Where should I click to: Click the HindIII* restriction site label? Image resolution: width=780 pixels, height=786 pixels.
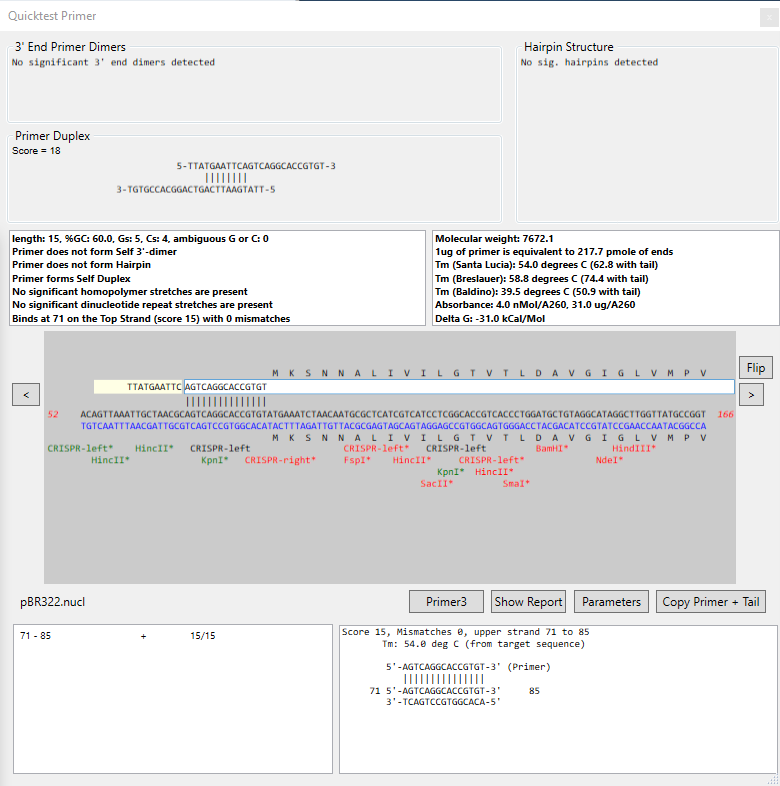point(634,449)
